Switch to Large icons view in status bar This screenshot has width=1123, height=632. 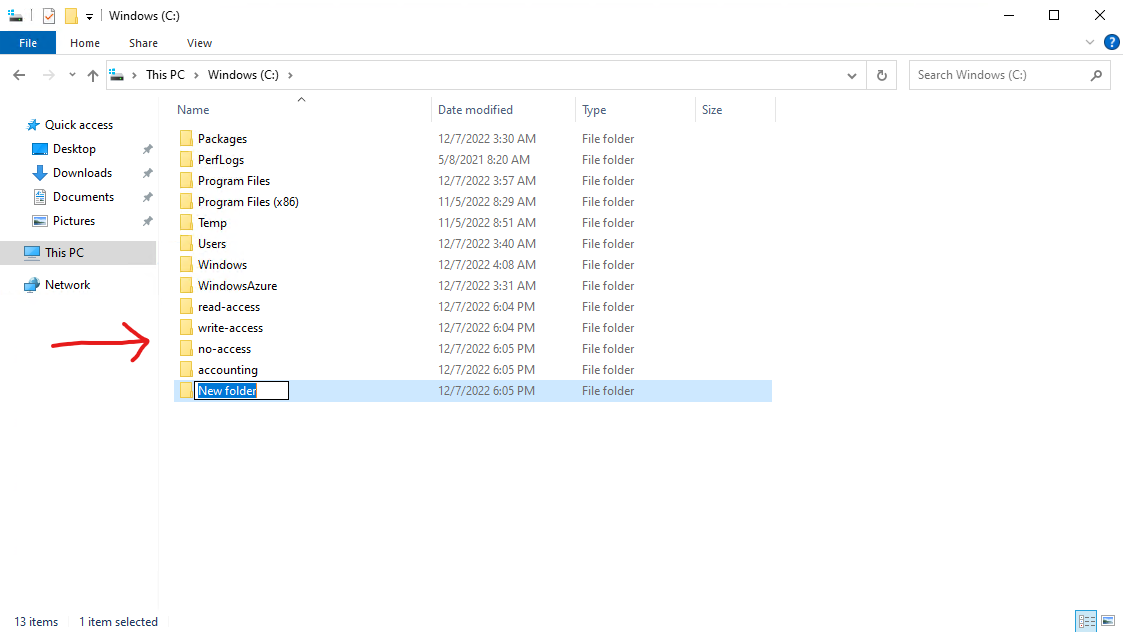1108,621
